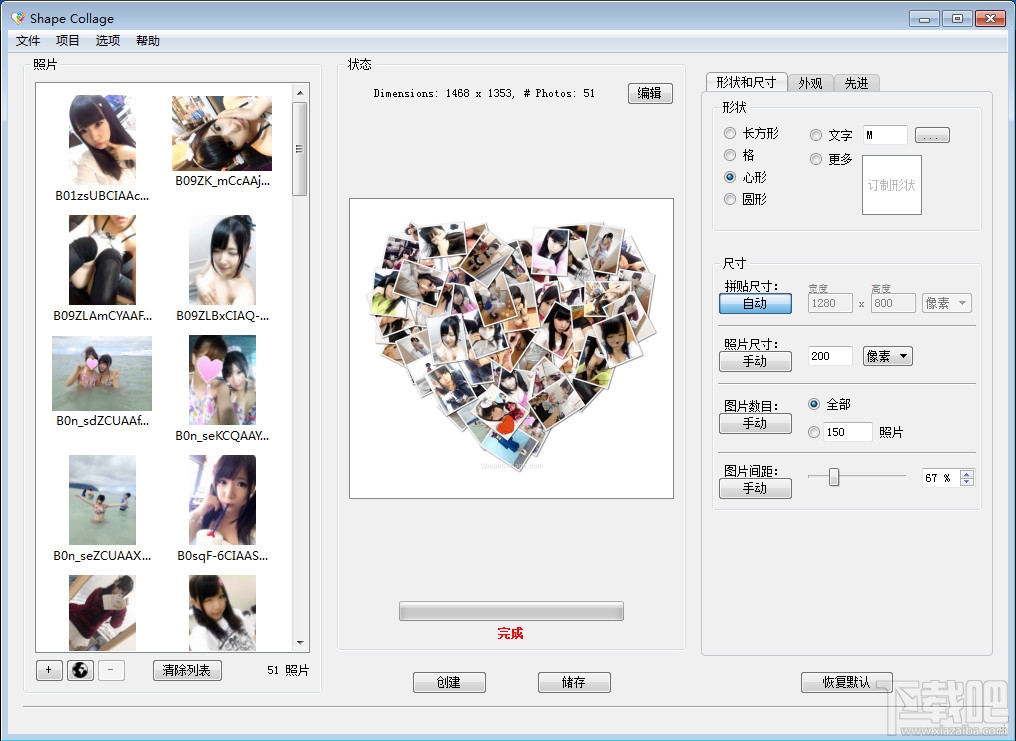The height and width of the screenshot is (741, 1016).
Task: Open the disabled collage size unit dropdown
Action: [947, 302]
